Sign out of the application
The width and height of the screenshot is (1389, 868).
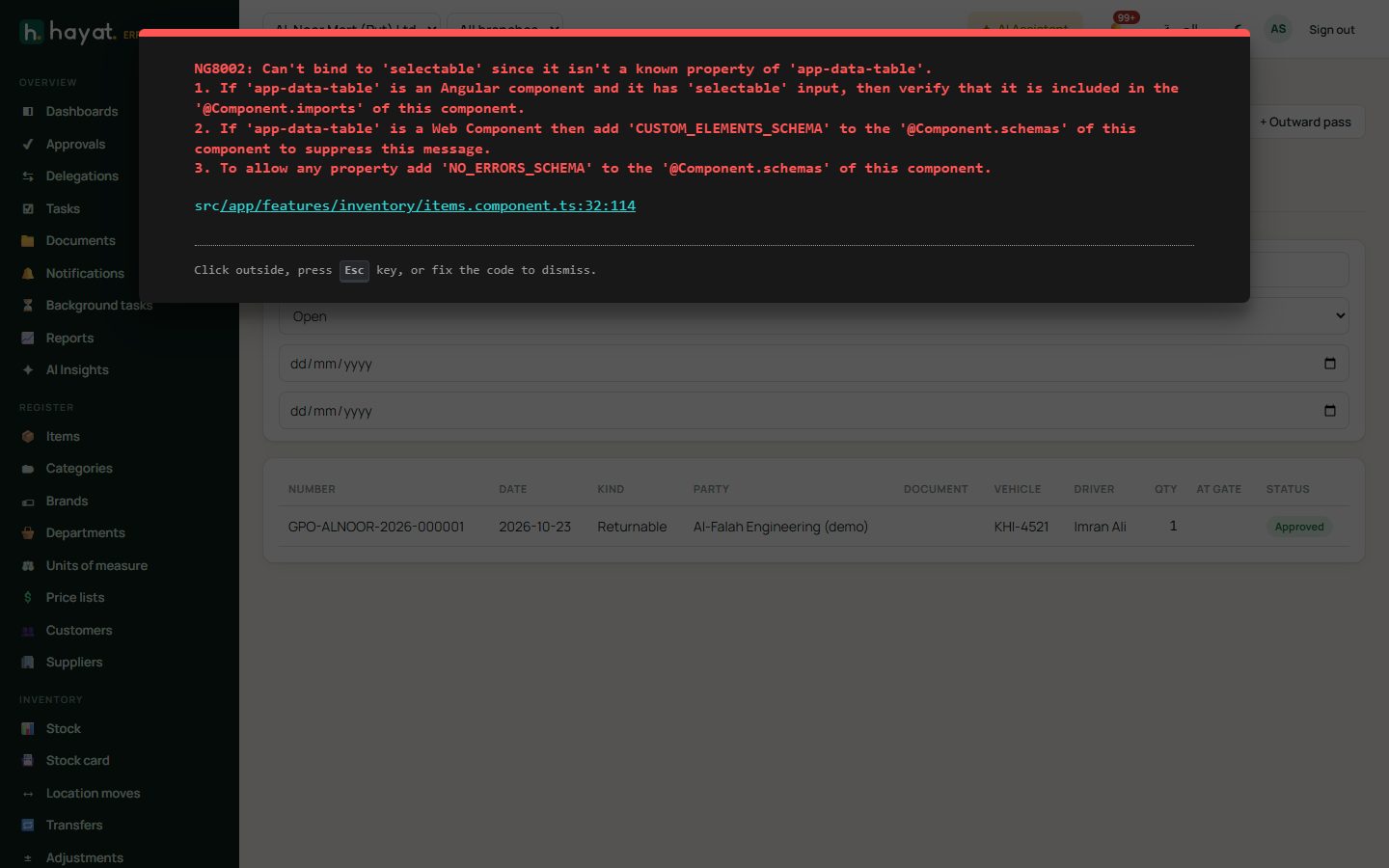point(1331,30)
